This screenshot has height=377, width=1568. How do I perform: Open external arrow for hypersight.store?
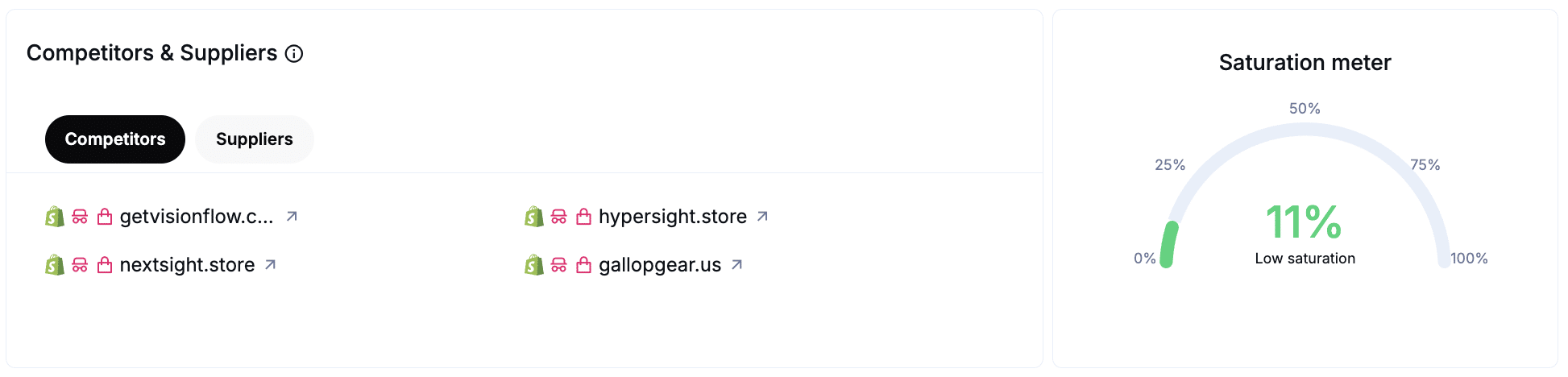(762, 217)
